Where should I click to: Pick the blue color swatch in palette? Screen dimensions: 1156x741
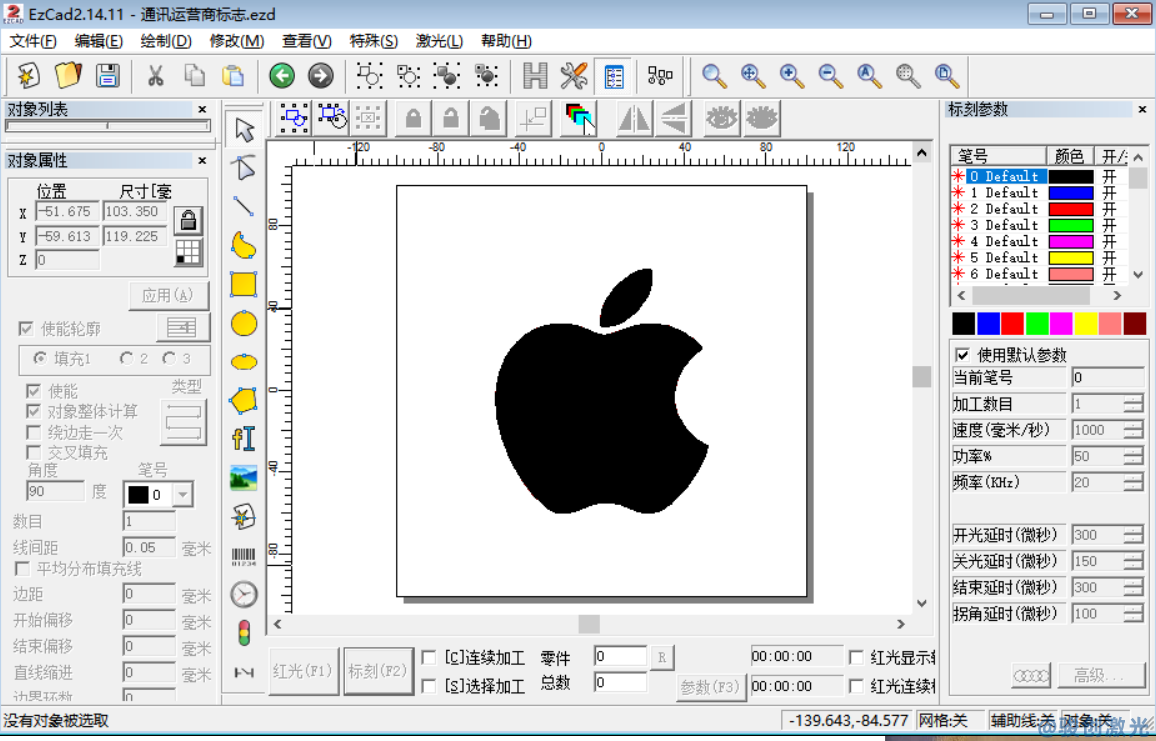988,324
